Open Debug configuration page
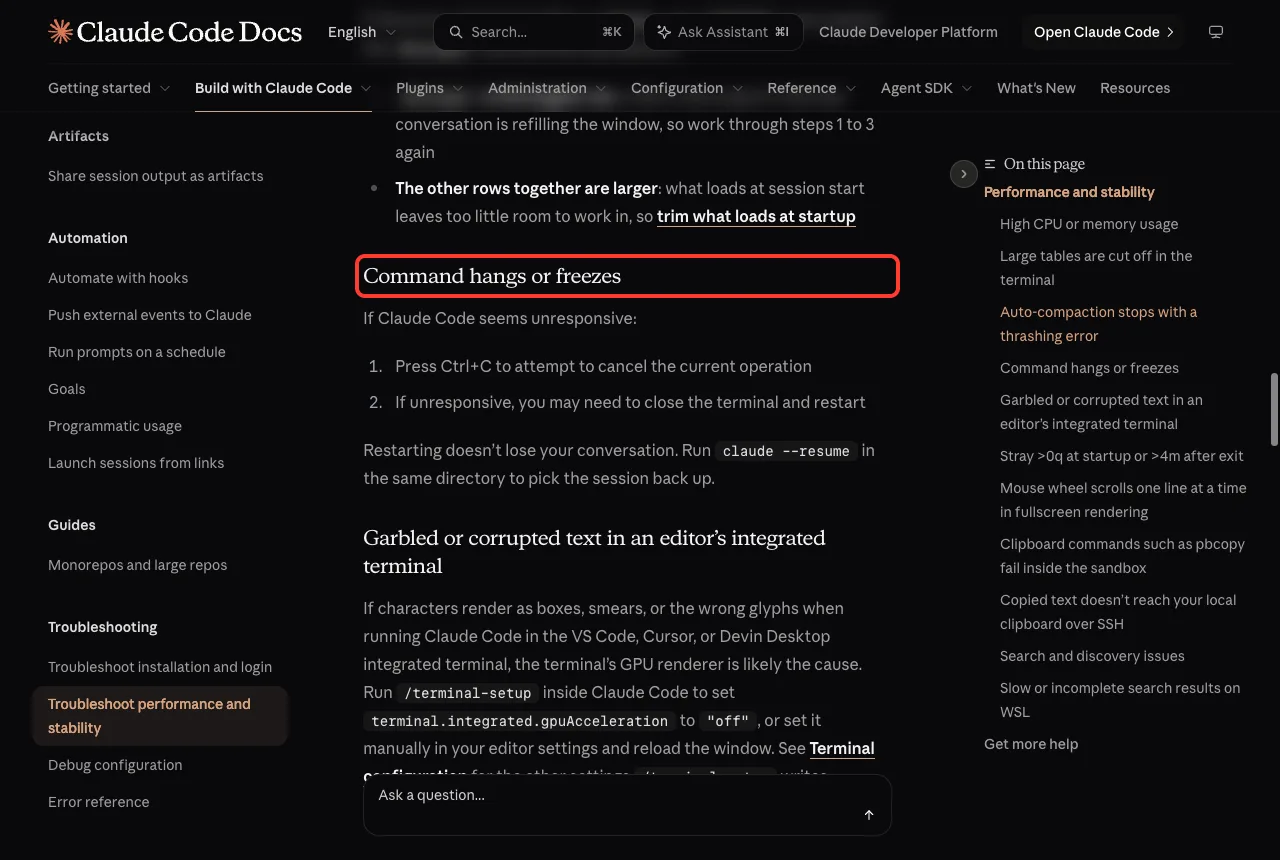 pos(115,765)
